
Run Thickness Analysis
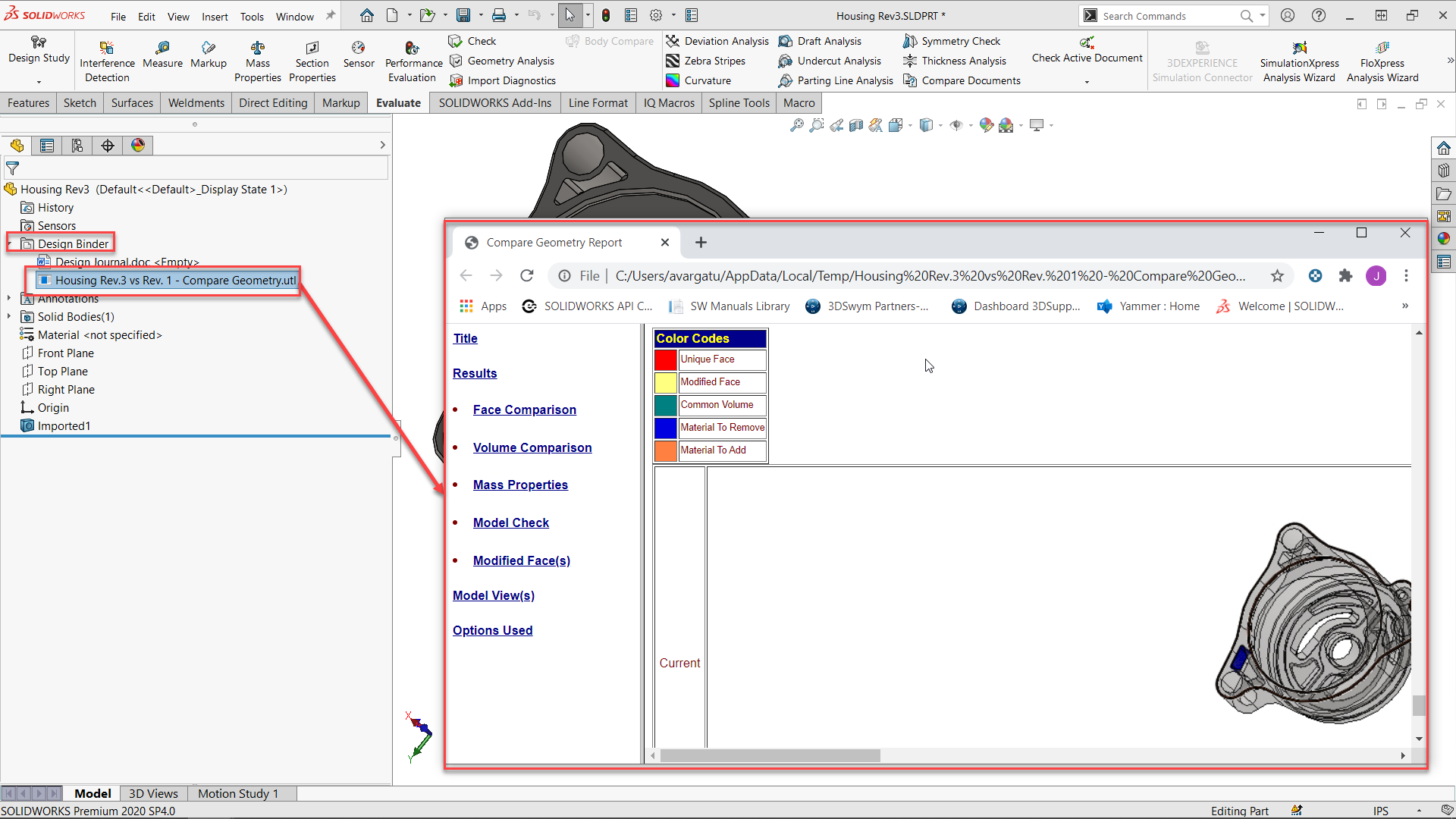coord(955,61)
